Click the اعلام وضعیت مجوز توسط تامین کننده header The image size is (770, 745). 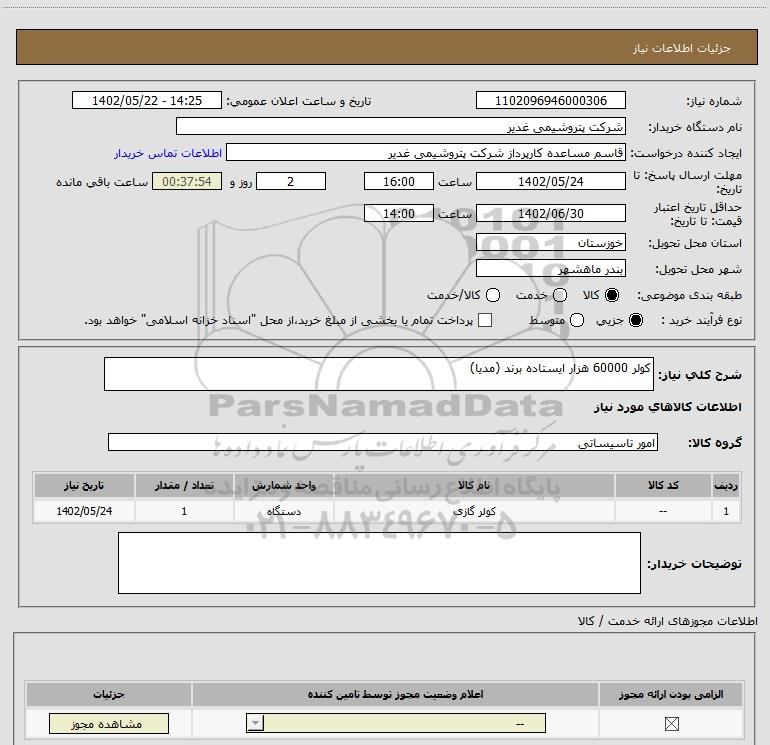[395, 694]
